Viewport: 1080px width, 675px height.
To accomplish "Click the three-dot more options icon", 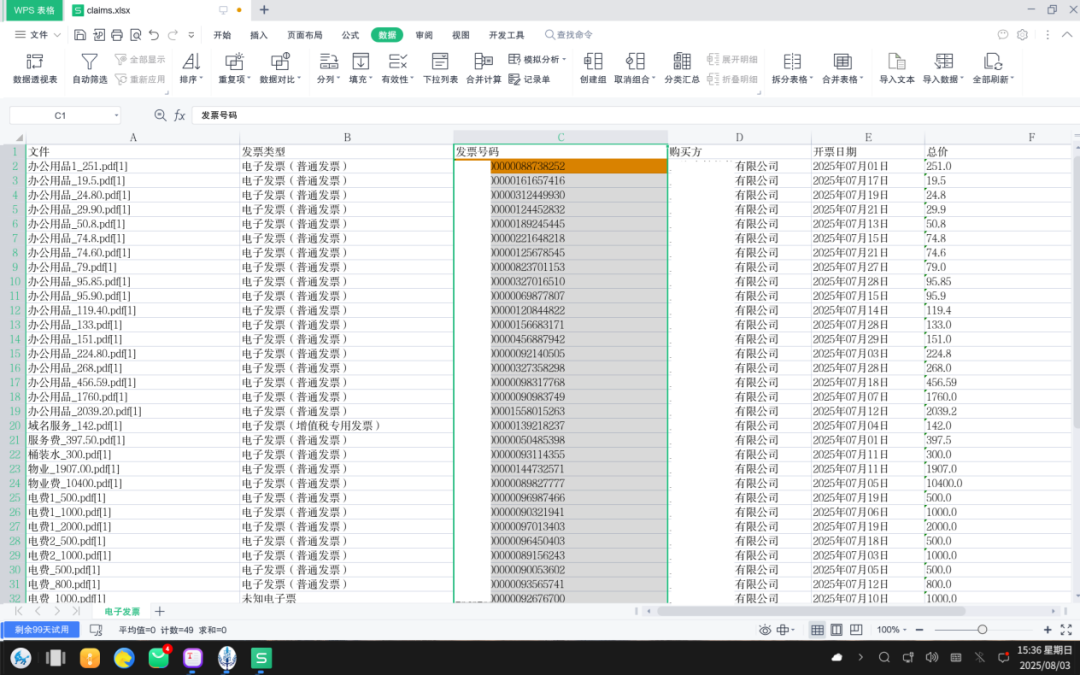I will click(1048, 34).
